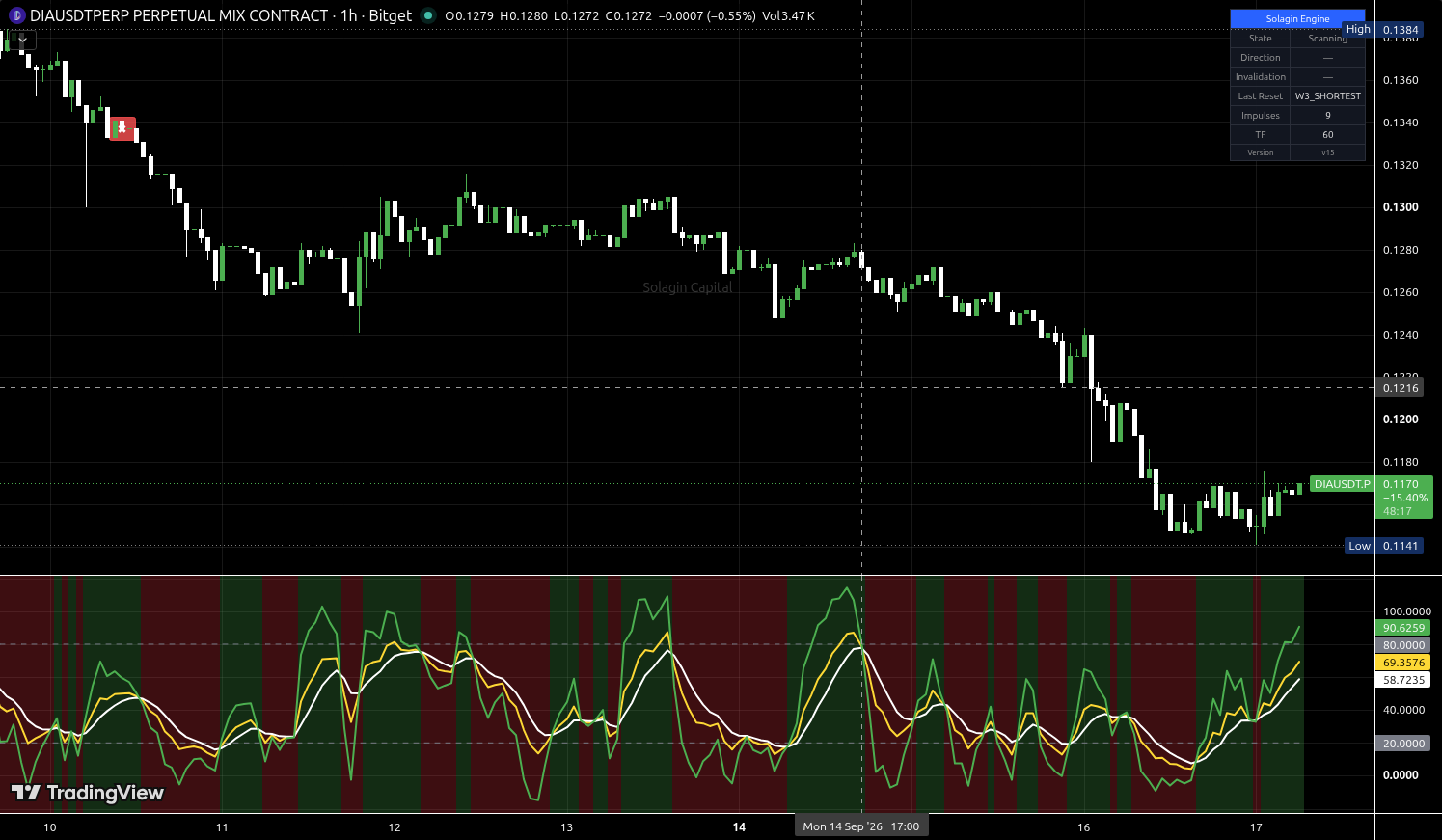Click the volume reading Vol 3.47 K
Image resolution: width=1442 pixels, height=840 pixels.
tap(788, 16)
